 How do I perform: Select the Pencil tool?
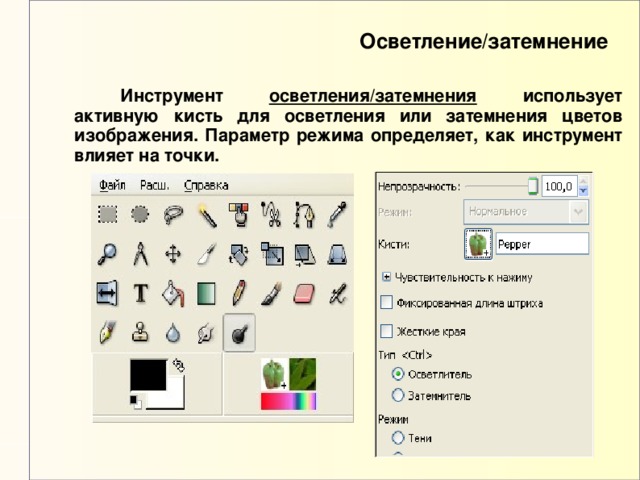239,292
